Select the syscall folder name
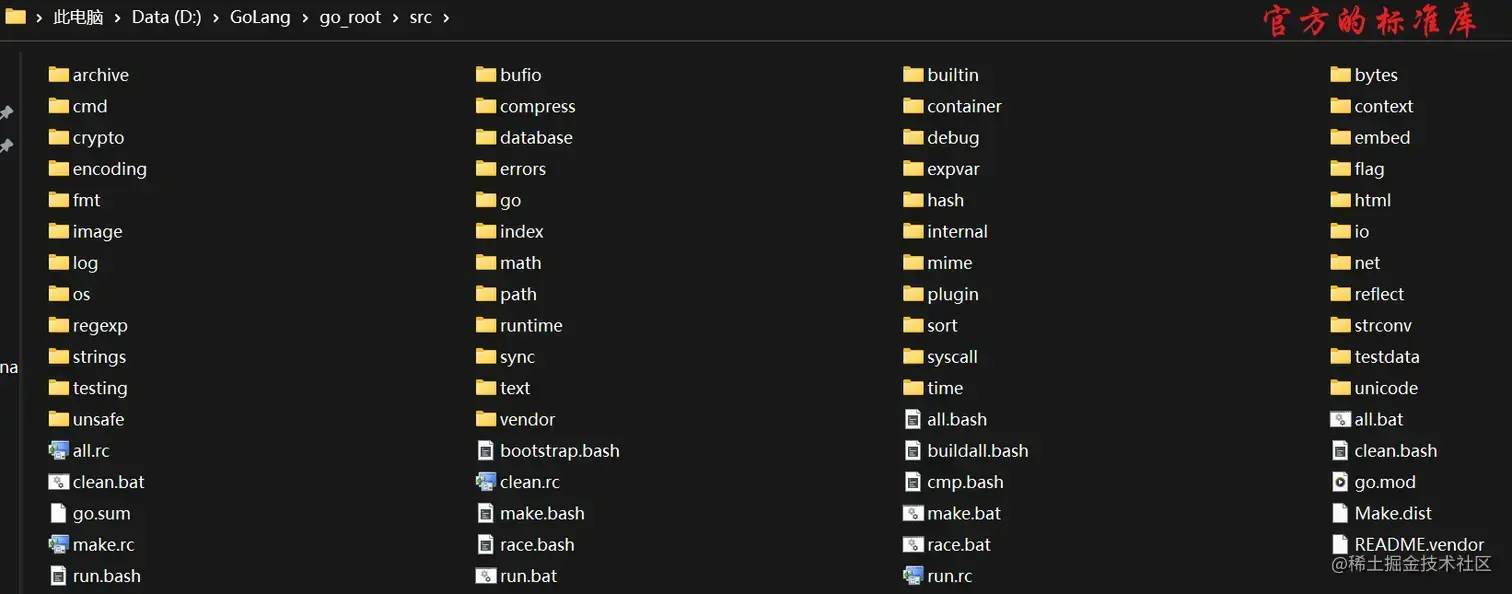The height and width of the screenshot is (594, 1512). tap(952, 357)
